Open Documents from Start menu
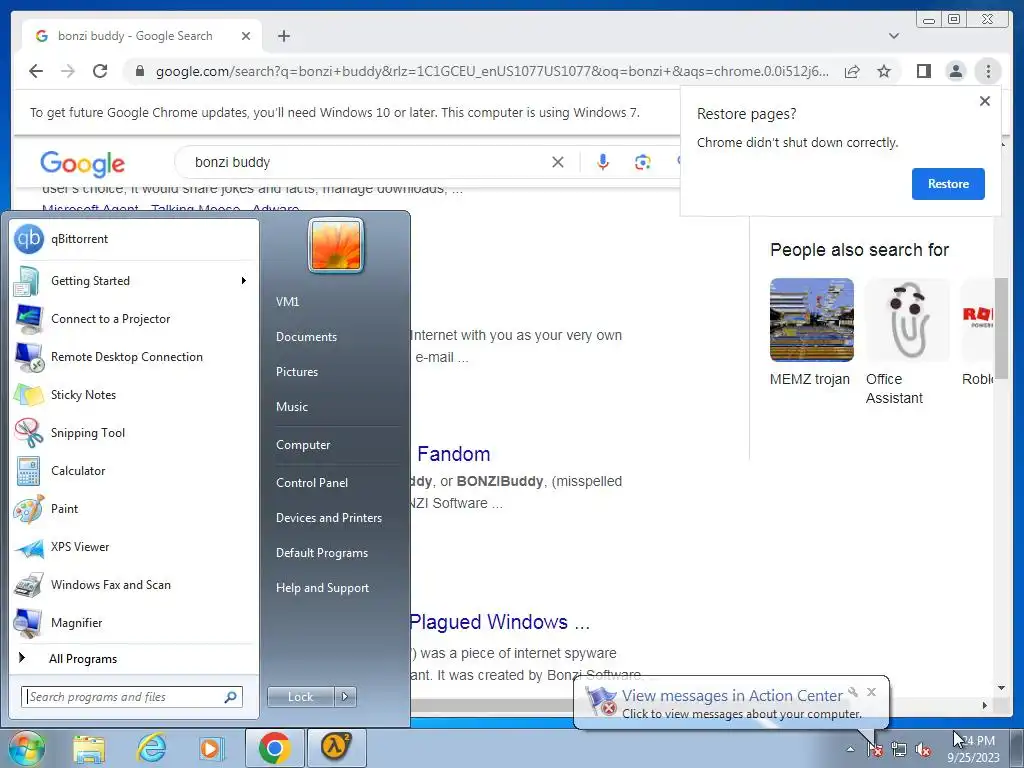 pyautogui.click(x=306, y=337)
